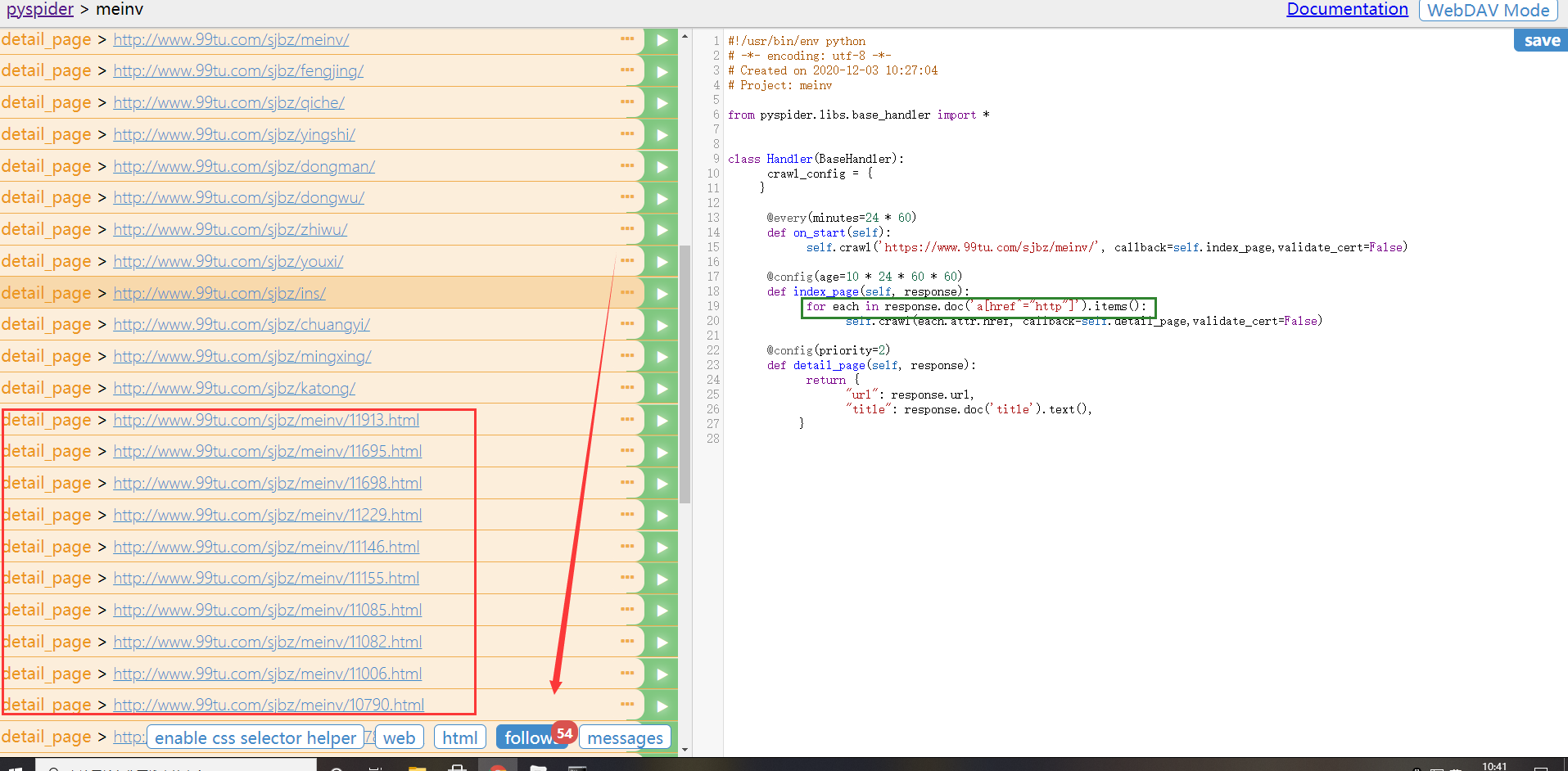Expand details of the mingxing/ task row
Screen dimensions: 1568x771
[x=627, y=355]
